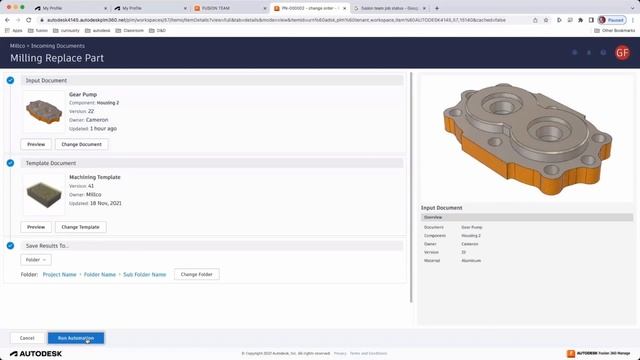The image size is (640, 360).
Task: Preview the Machining Template document
Action: pos(36,227)
